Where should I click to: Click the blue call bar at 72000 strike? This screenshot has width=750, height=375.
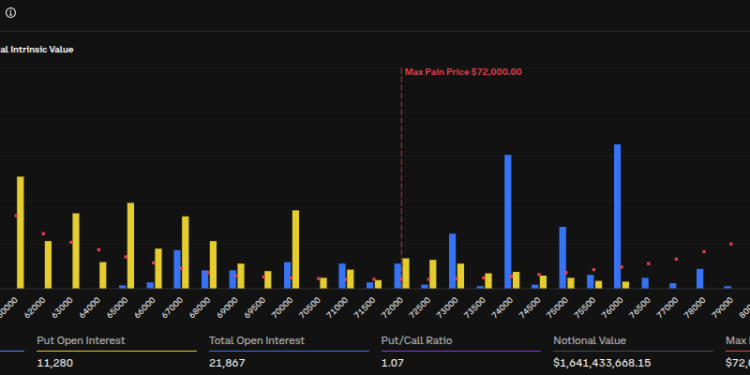coord(397,276)
